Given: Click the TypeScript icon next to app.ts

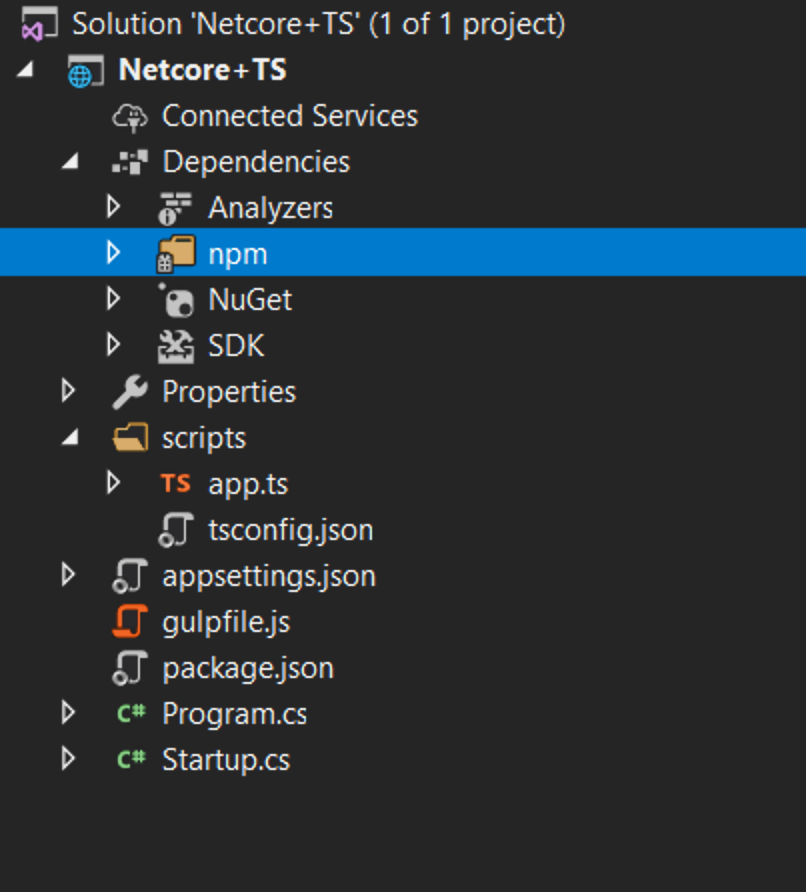Looking at the screenshot, I should pyautogui.click(x=176, y=483).
